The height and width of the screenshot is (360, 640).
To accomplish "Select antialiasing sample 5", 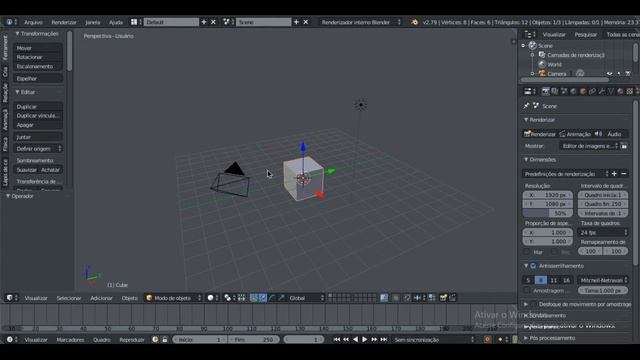I will pyautogui.click(x=528, y=280).
